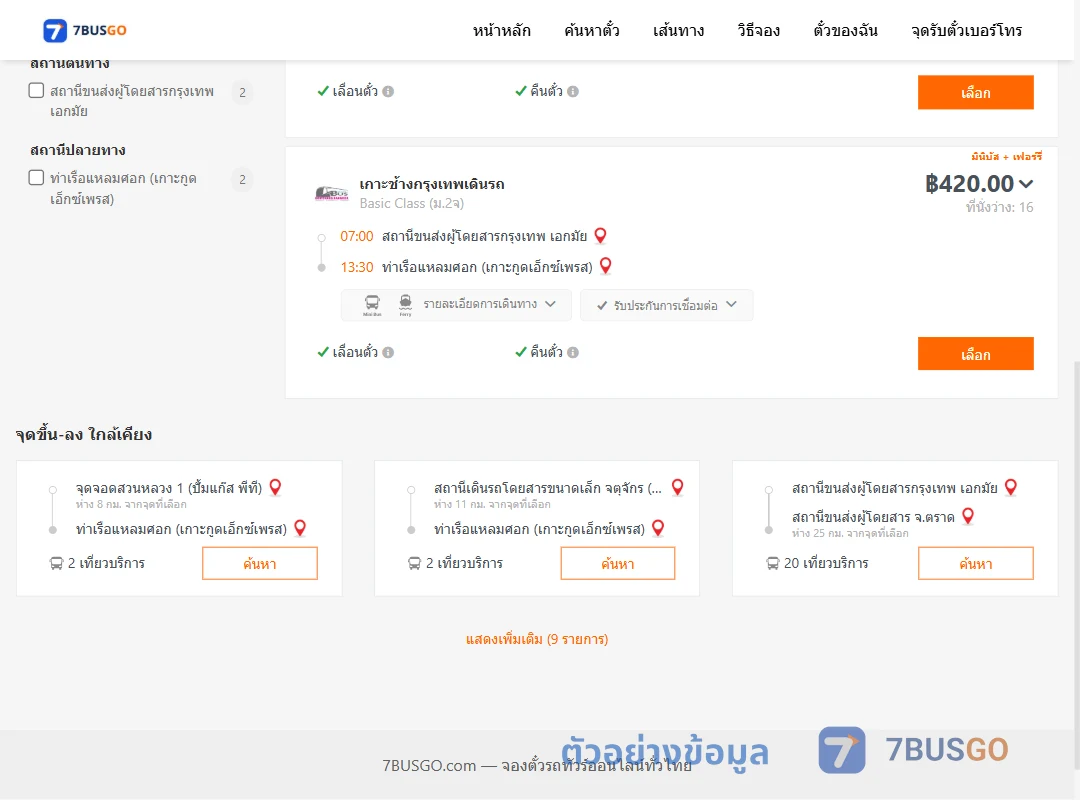Open the เส้นทาง menu item
Viewport: 1080px width, 800px height.
point(678,30)
